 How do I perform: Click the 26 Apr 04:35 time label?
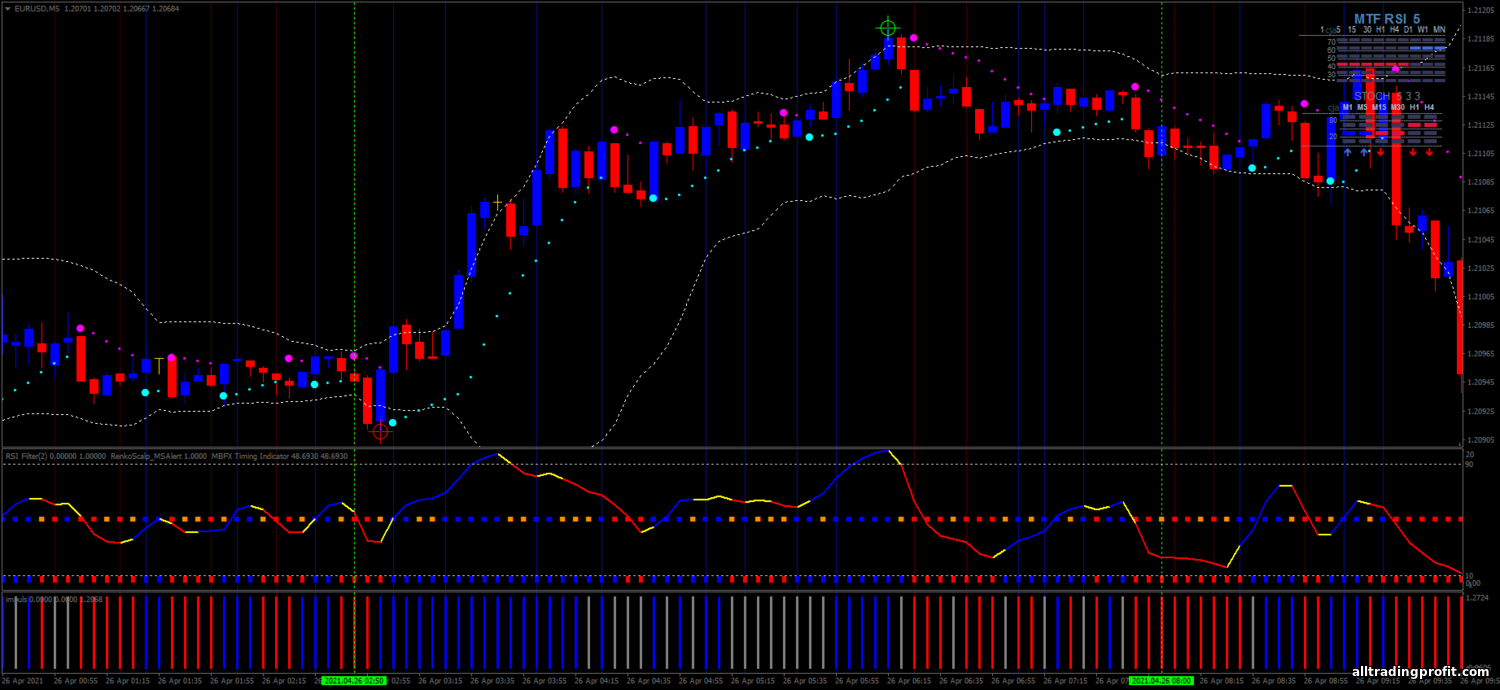(x=649, y=680)
